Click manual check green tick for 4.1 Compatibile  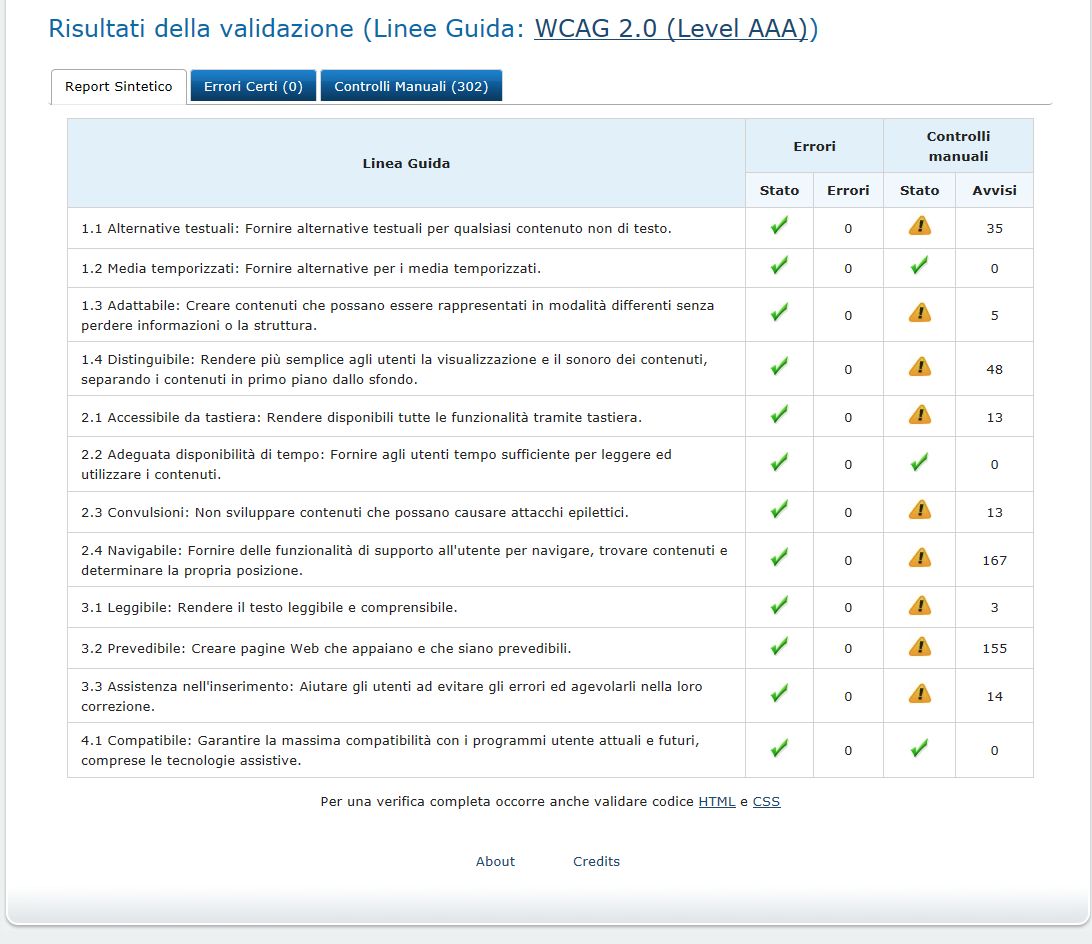919,749
